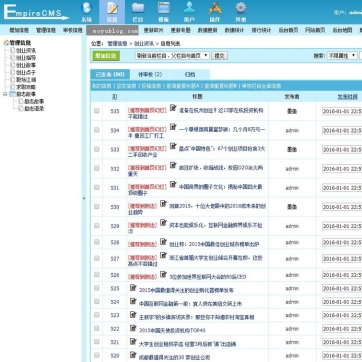Click edit icon for article ID 529
The image size is (362, 362).
point(163,222)
